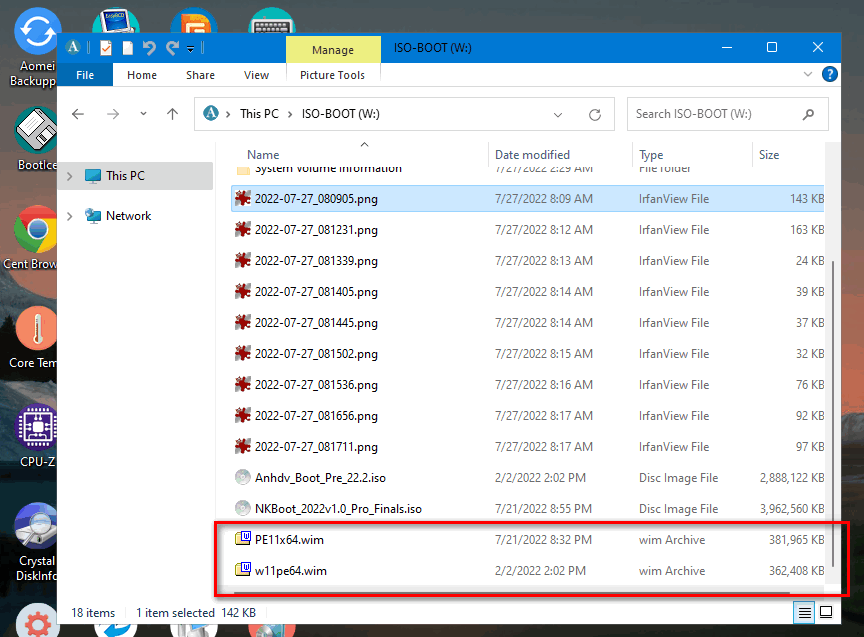Select file 2022-07-27_081231.png

coord(527,230)
